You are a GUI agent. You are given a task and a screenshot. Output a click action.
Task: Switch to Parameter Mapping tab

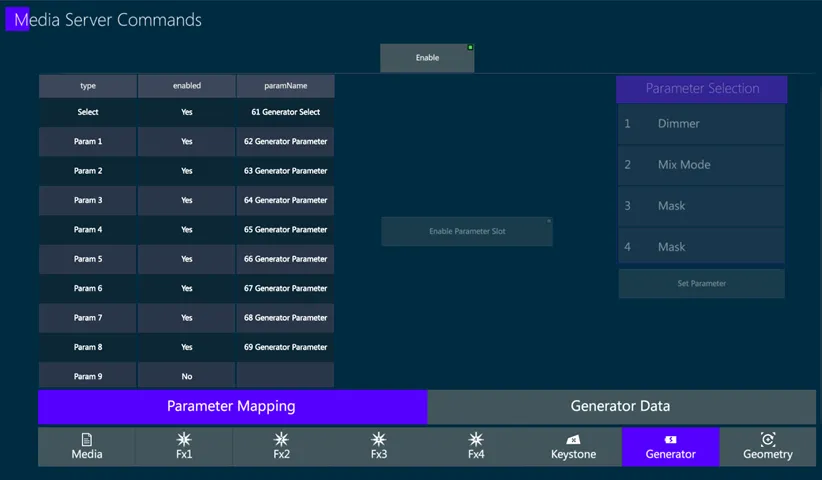(233, 406)
